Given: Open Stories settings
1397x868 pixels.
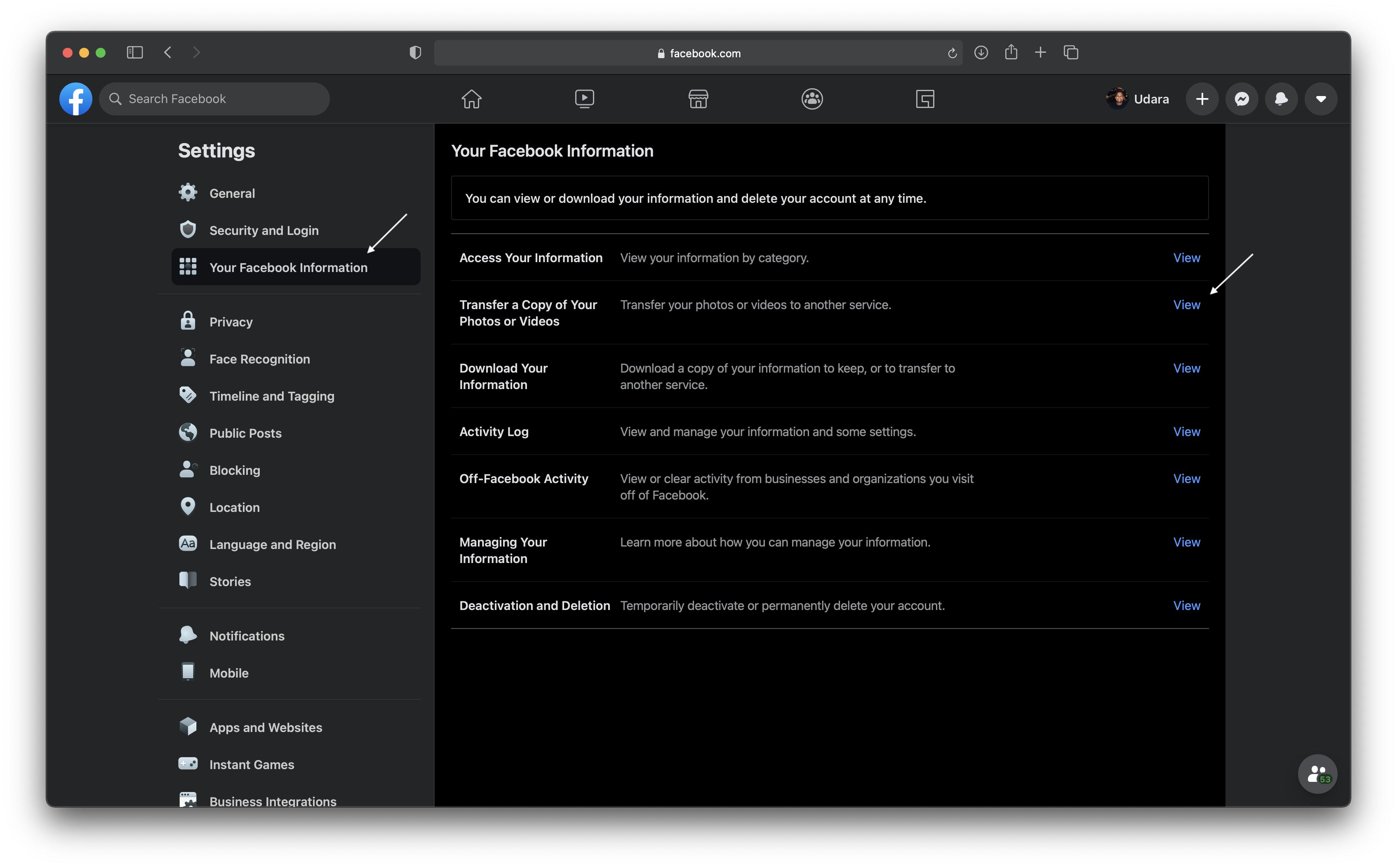Looking at the screenshot, I should tap(296, 582).
